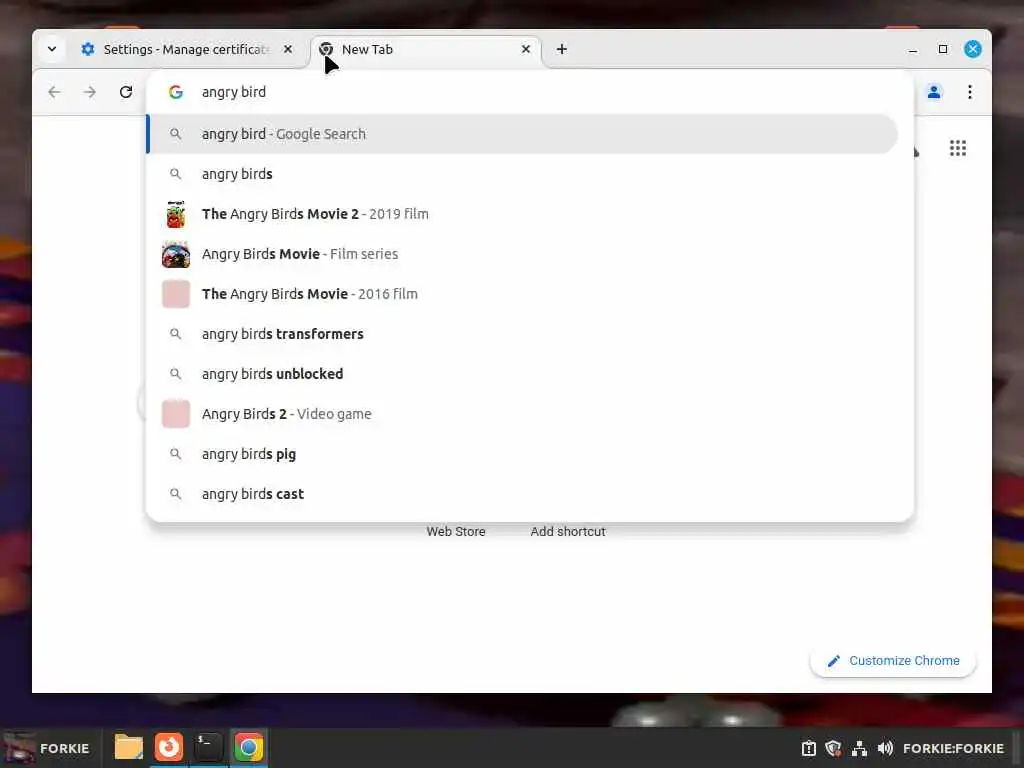Click the Chrome icon in the taskbar
The height and width of the screenshot is (768, 1024).
(x=248, y=748)
